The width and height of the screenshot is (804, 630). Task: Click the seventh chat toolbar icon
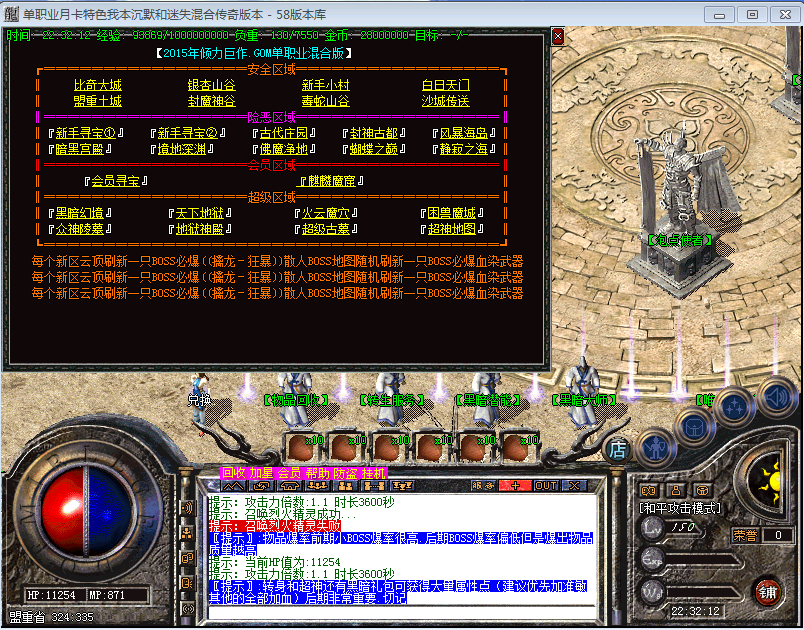pos(402,485)
